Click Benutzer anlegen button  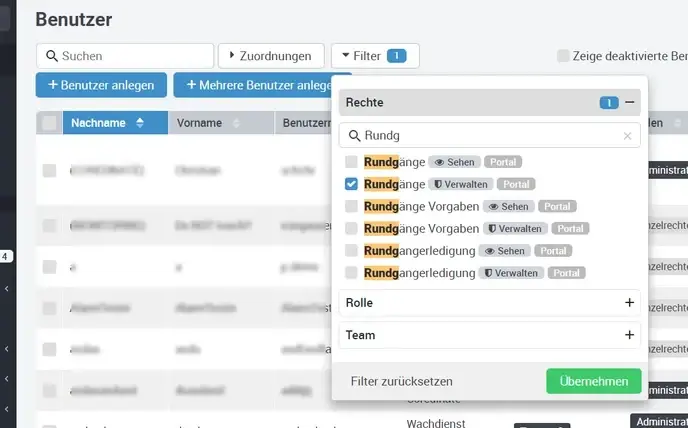pos(101,85)
